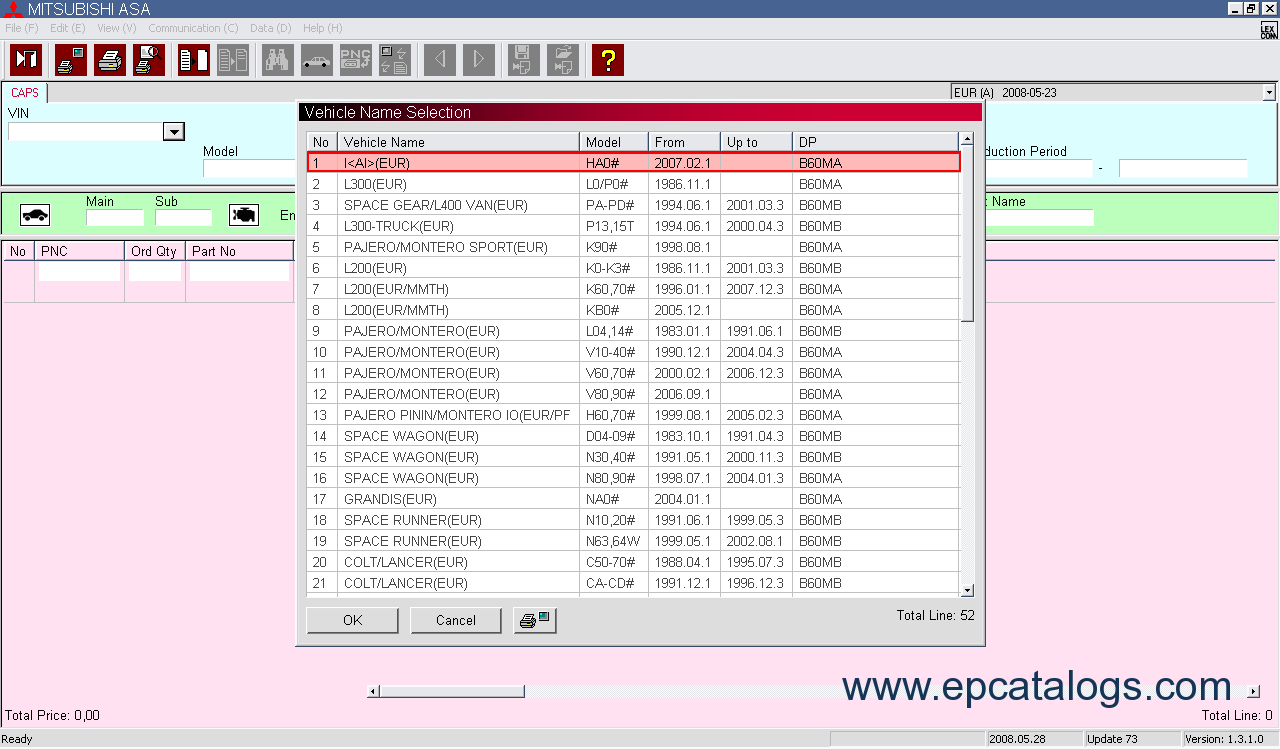Viewport: 1280px width, 749px height.
Task: Select L200(EUR) row with model K0-K3#
Action: click(633, 268)
